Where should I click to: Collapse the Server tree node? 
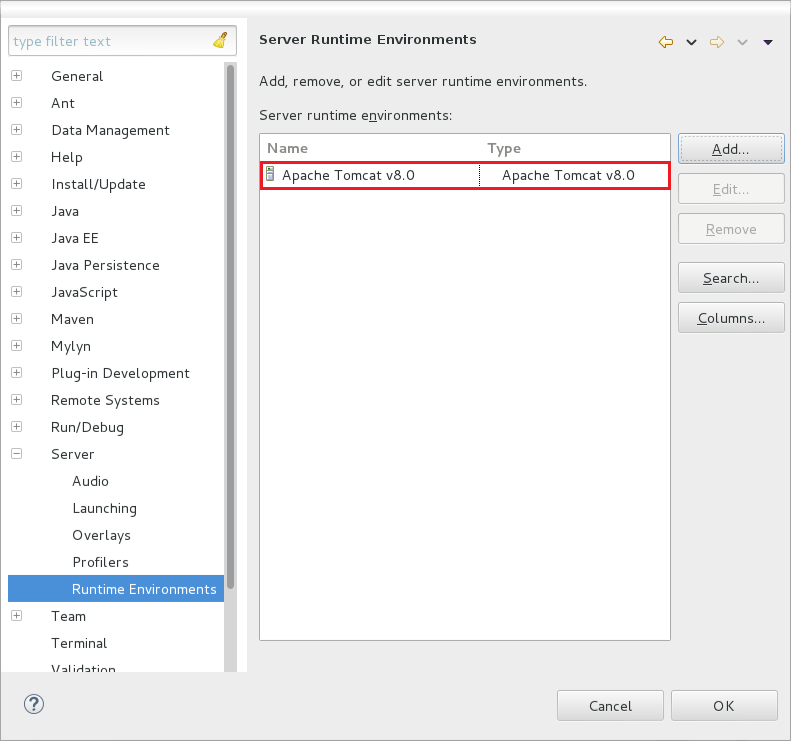tap(17, 453)
